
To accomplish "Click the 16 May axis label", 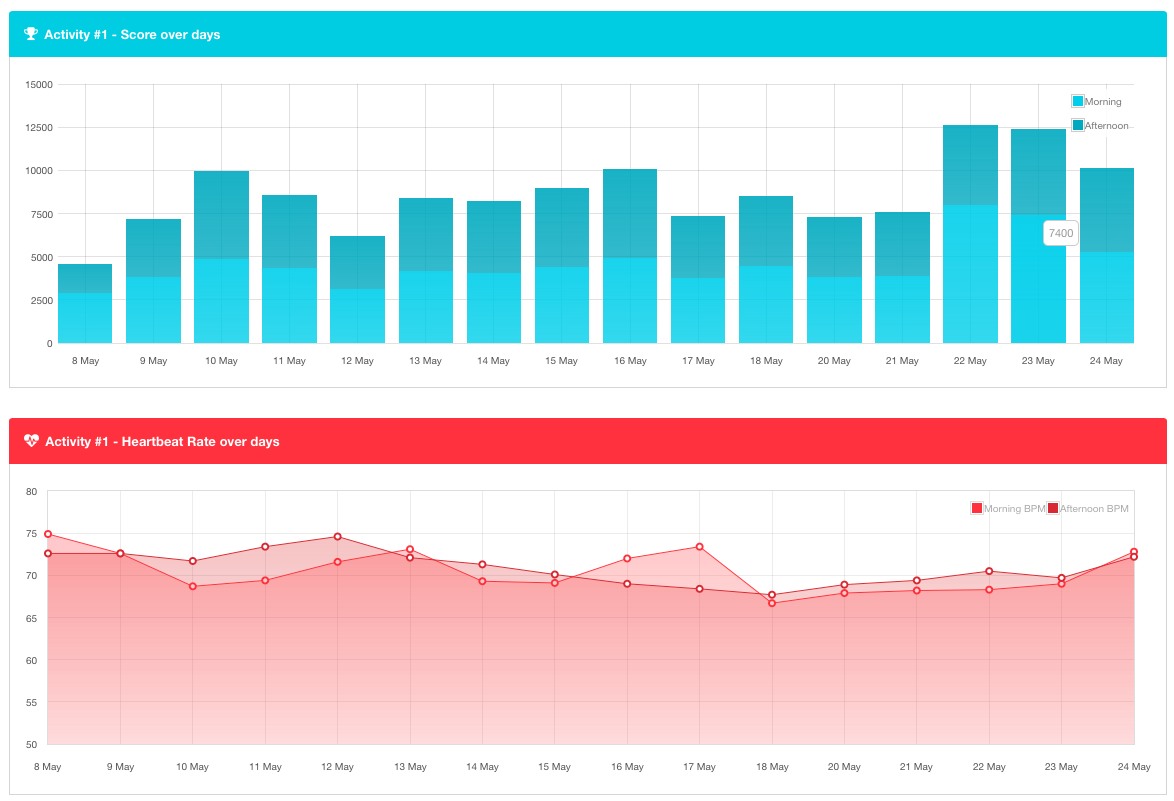I will pyautogui.click(x=629, y=360).
